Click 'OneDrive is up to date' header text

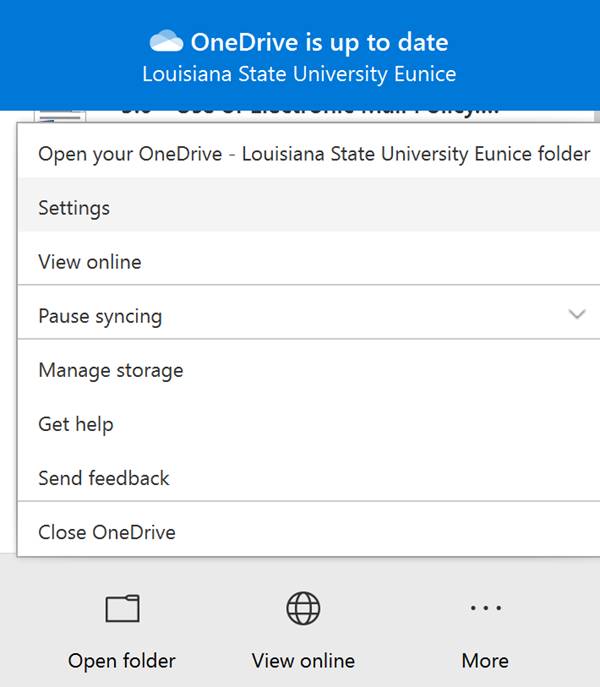point(320,43)
